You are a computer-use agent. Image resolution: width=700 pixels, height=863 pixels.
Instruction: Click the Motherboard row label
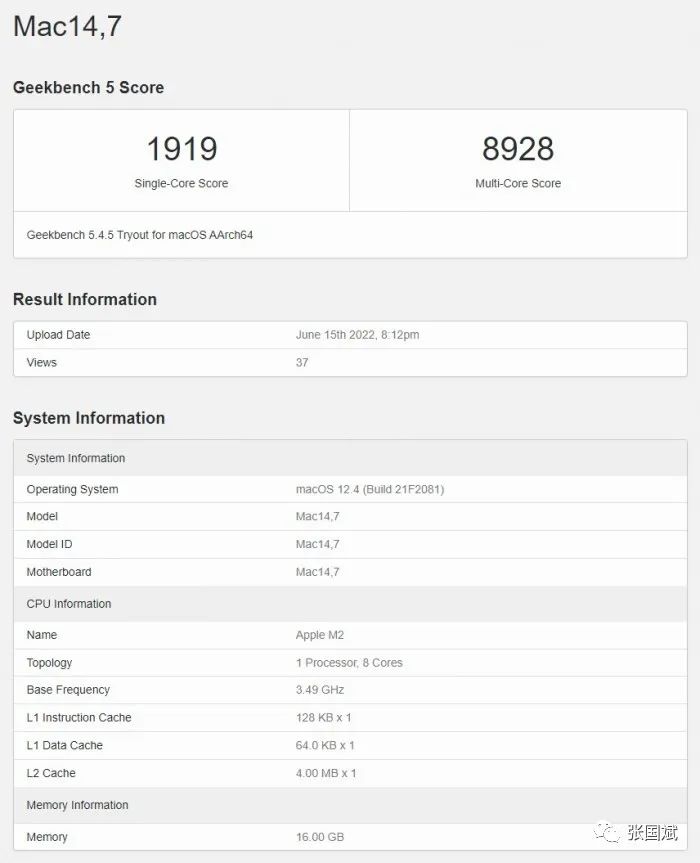coord(59,572)
